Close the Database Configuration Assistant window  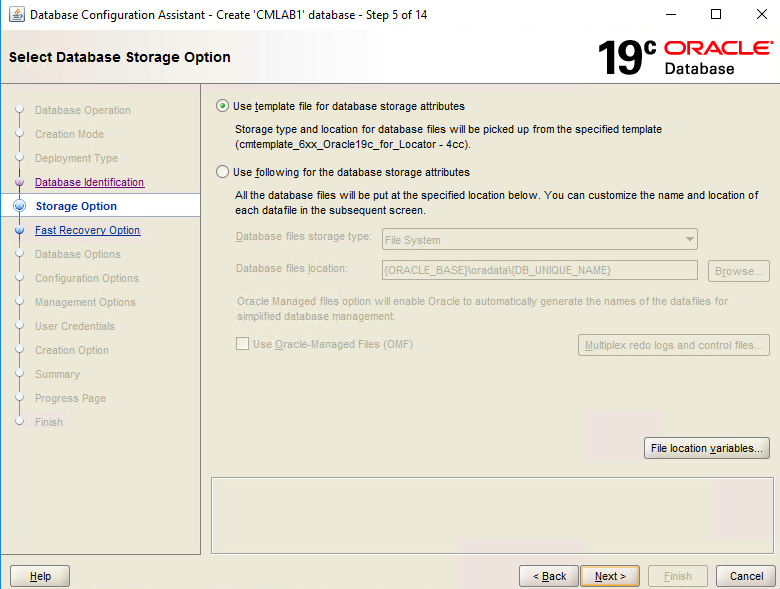pyautogui.click(x=762, y=14)
